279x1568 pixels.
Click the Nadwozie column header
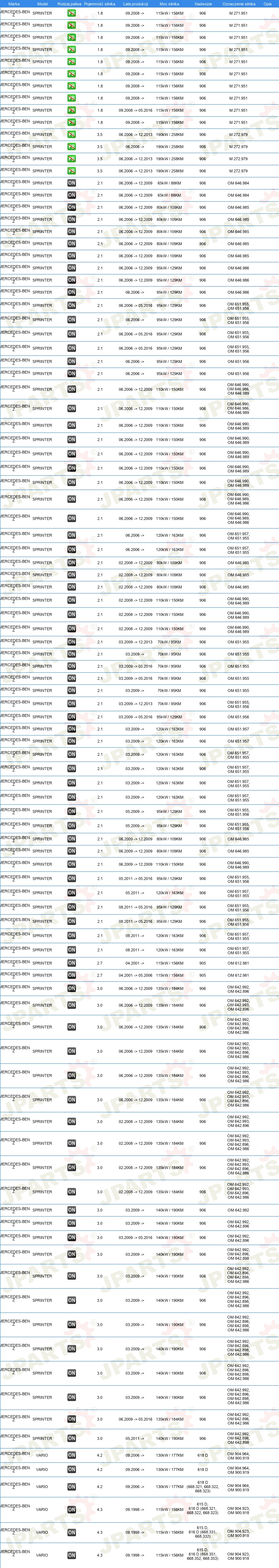pos(203,4)
